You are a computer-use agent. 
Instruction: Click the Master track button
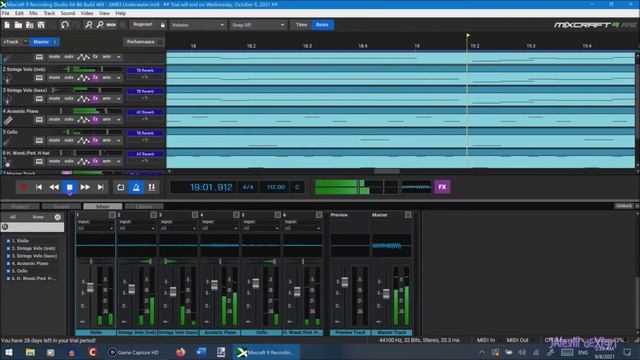point(44,42)
